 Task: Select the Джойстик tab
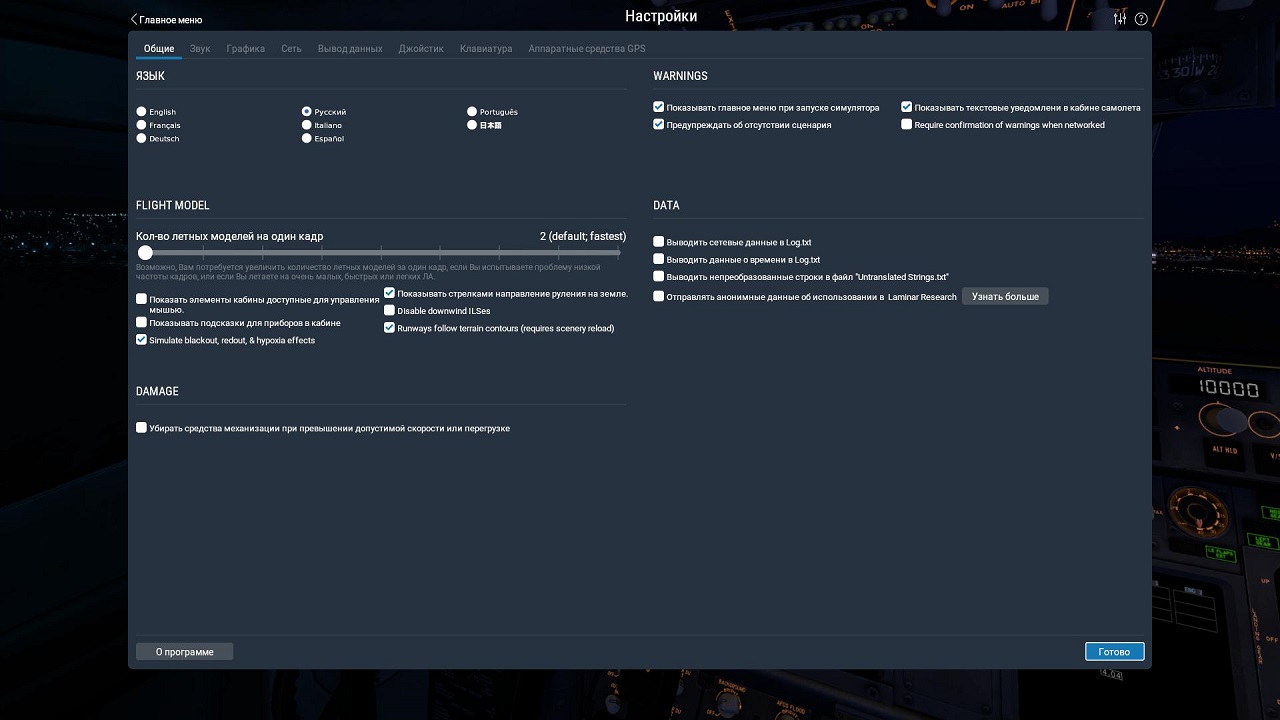(421, 48)
